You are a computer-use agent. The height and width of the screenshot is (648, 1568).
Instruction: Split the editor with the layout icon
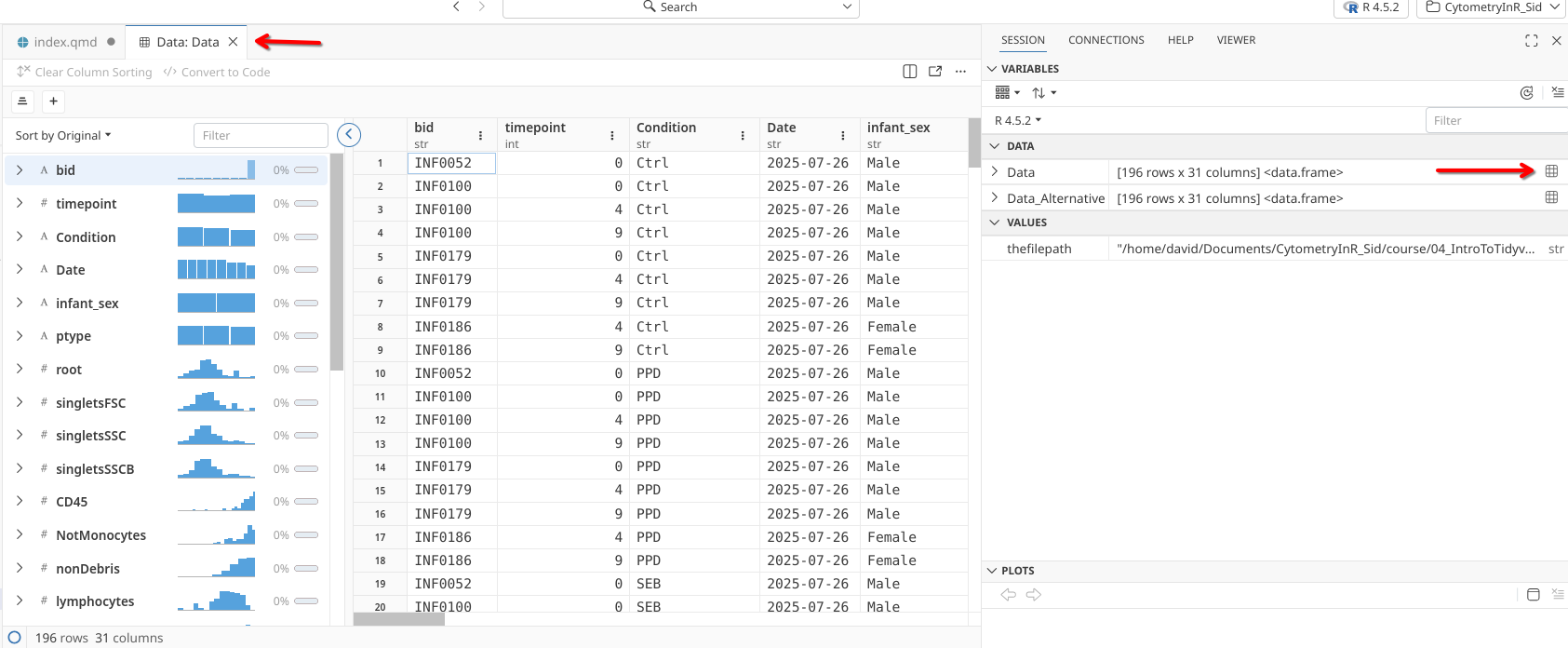[909, 72]
